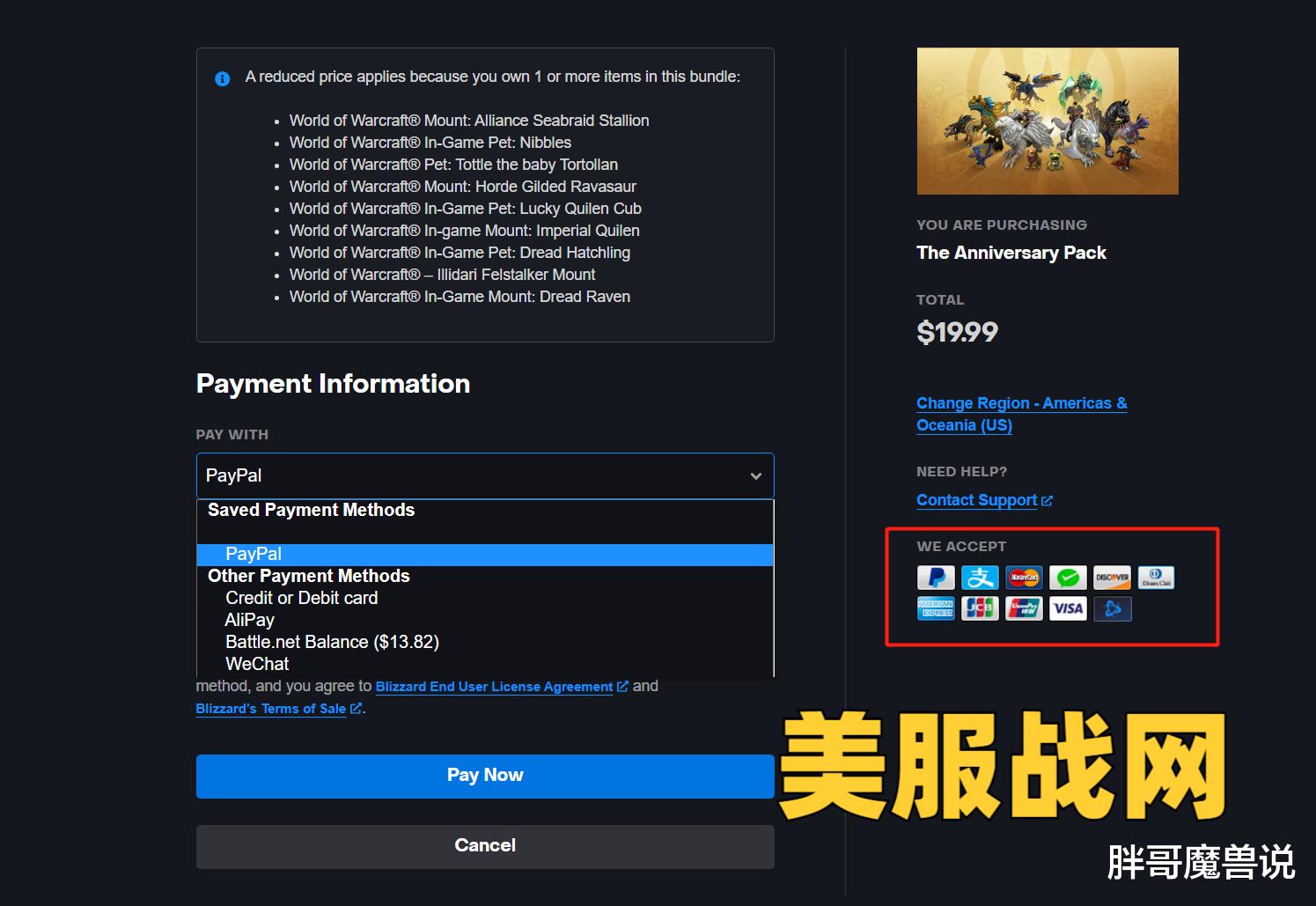Click the blue info icon in notice box

[x=223, y=78]
